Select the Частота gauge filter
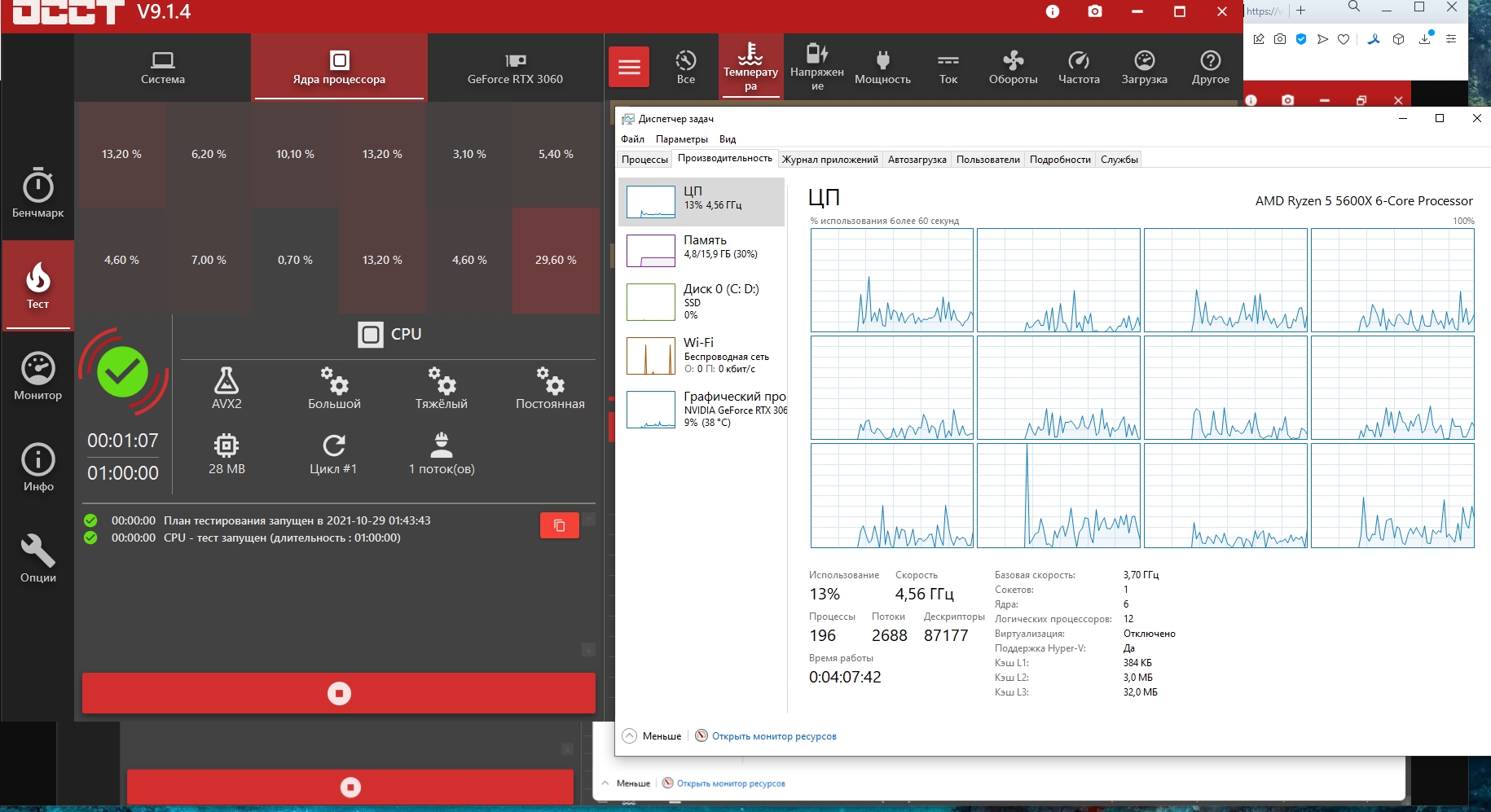 (x=1079, y=67)
